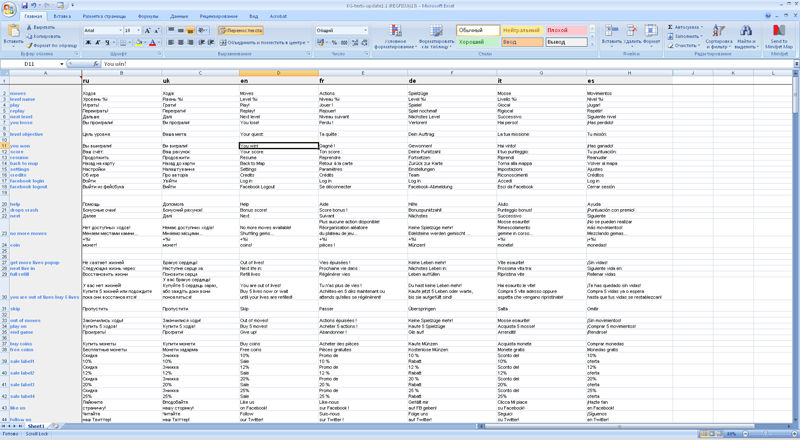
Task: Decrease indent in Alignment group
Action: 202,42
